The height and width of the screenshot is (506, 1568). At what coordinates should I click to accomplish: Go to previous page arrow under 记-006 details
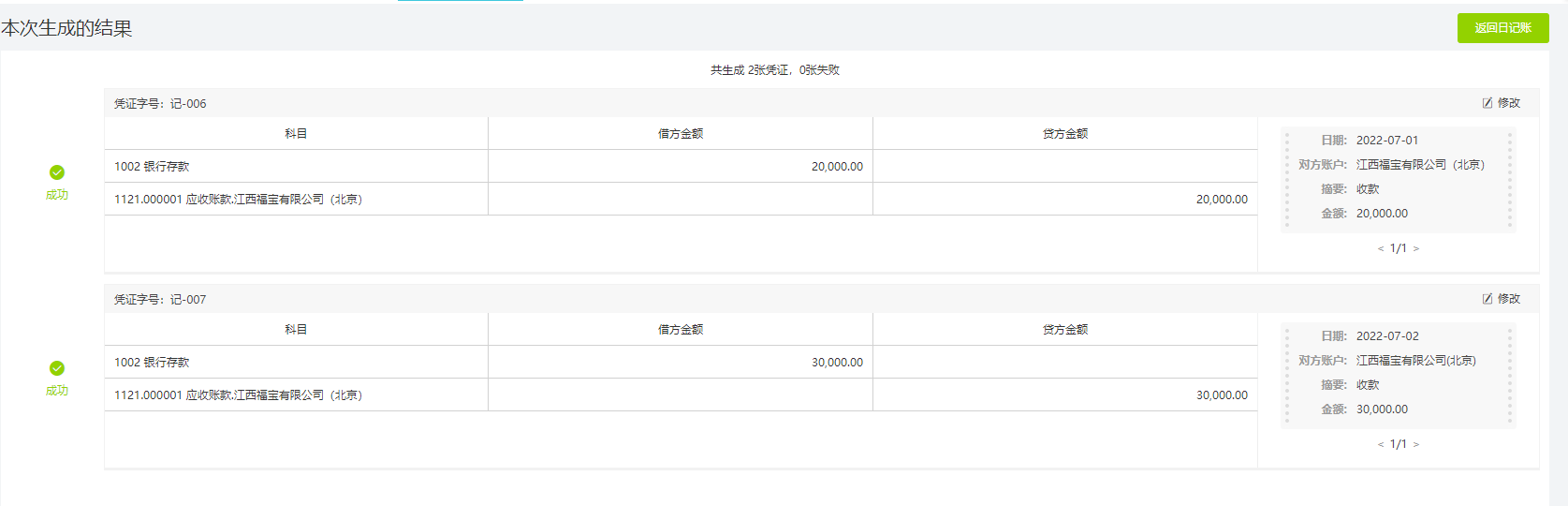[x=1380, y=249]
